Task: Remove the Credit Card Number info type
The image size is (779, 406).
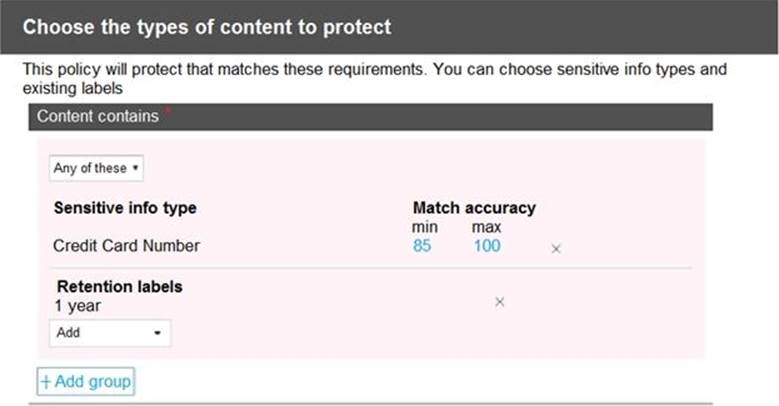Action: [x=556, y=248]
